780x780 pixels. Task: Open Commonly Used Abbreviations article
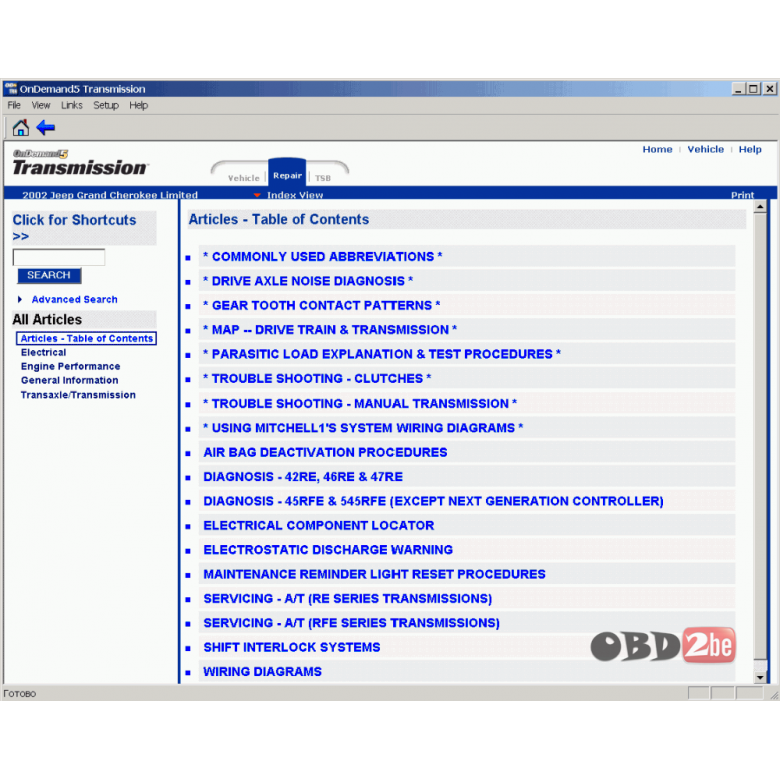(x=322, y=257)
